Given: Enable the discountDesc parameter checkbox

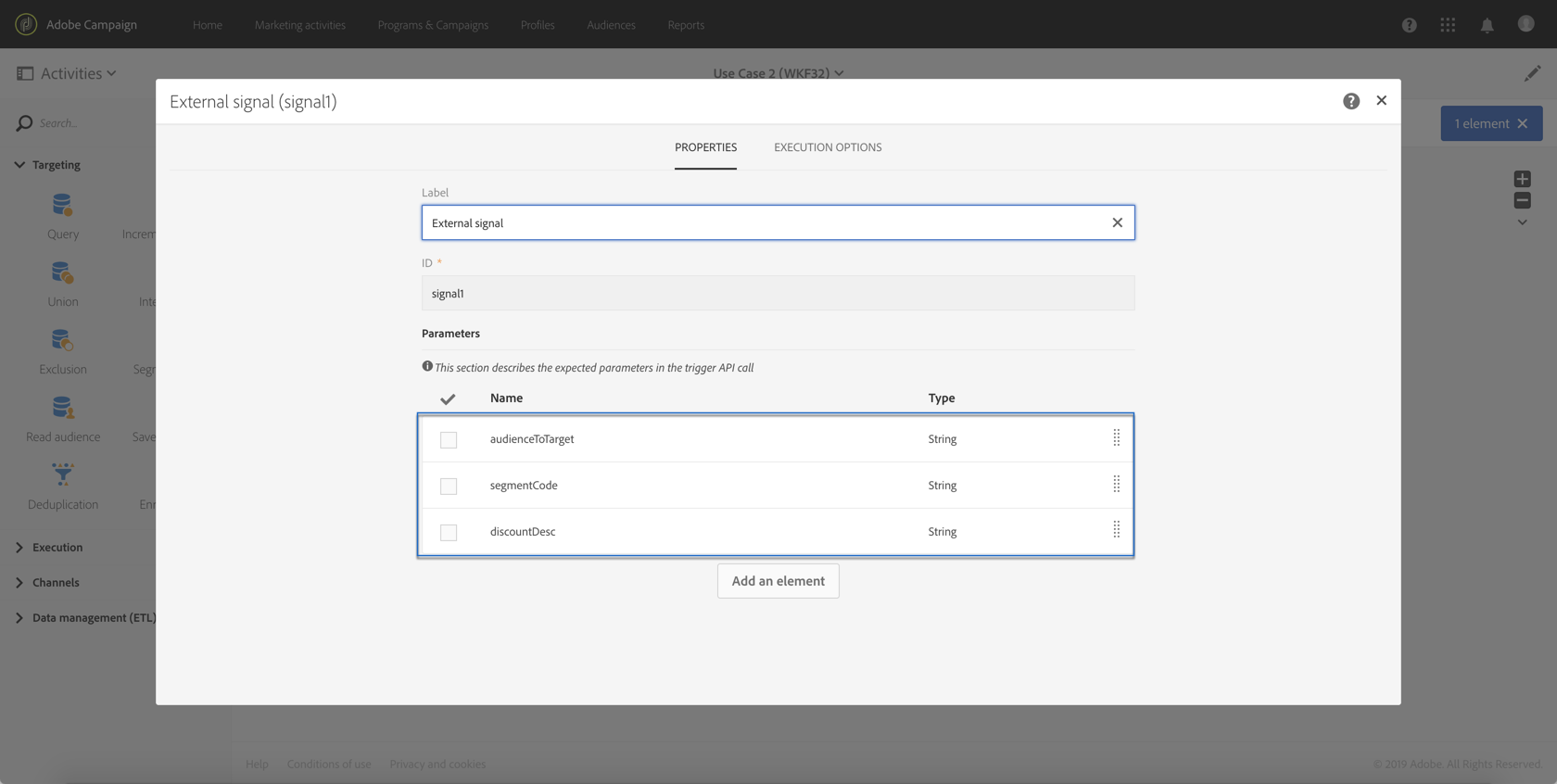Looking at the screenshot, I should [449, 532].
